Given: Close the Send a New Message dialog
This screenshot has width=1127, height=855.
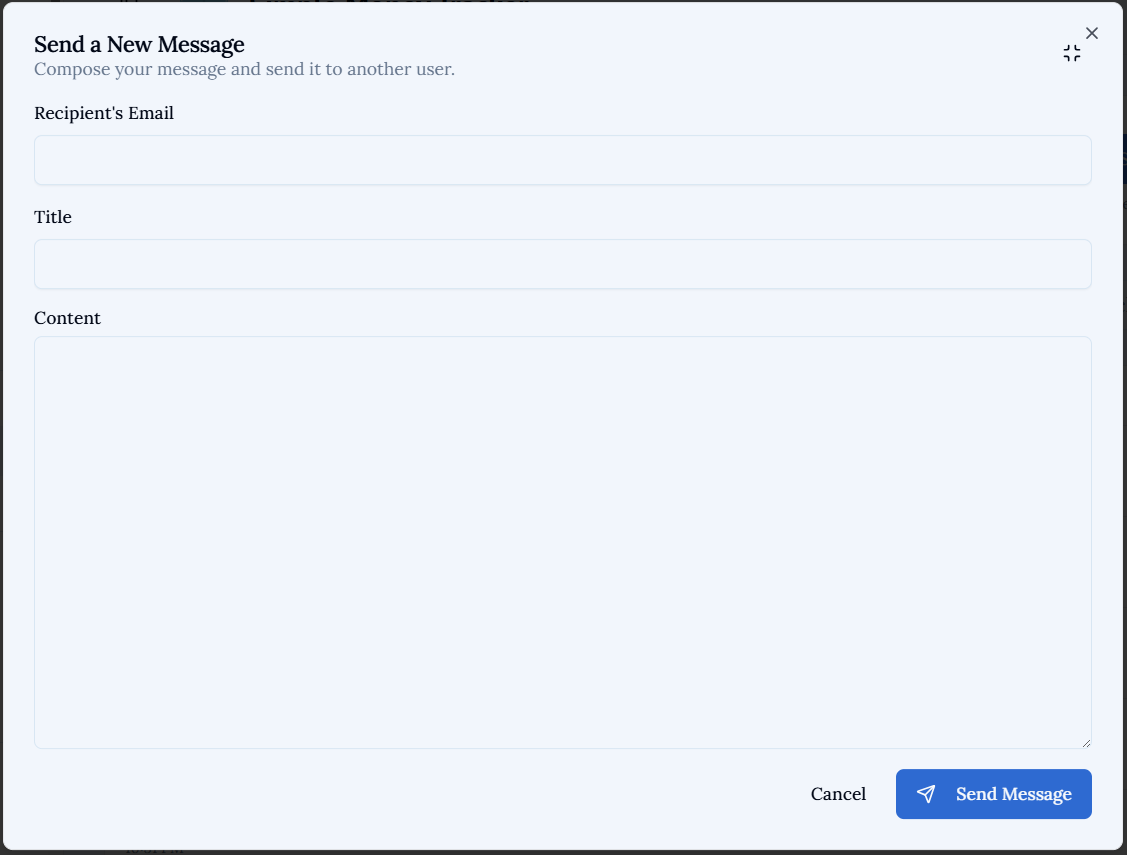Looking at the screenshot, I should (x=1091, y=33).
